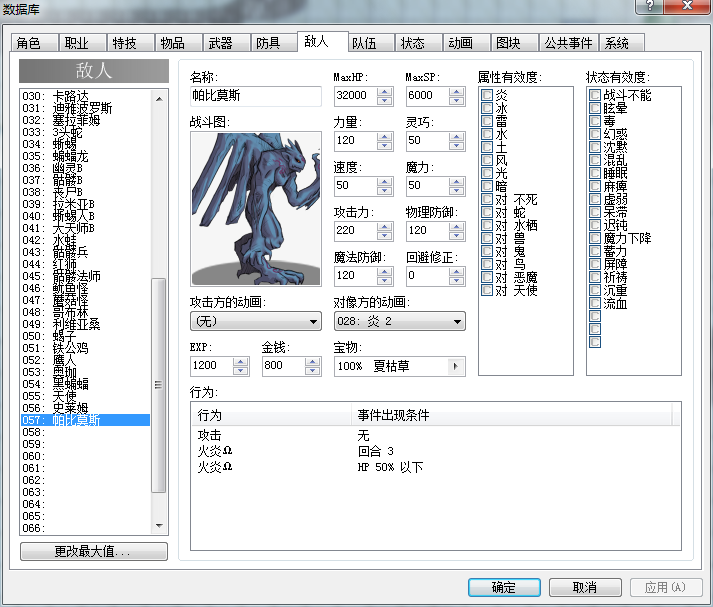
Task: Toggle the 睡眠 state checkbox
Action: tap(595, 173)
